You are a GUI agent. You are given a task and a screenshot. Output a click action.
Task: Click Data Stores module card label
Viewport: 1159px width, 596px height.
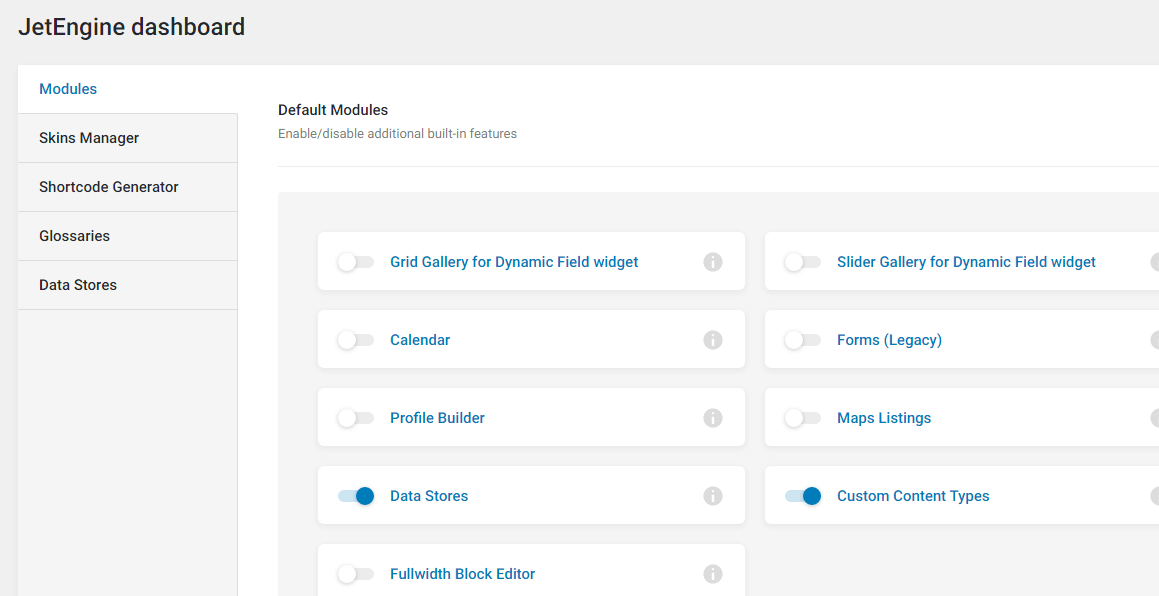[429, 496]
